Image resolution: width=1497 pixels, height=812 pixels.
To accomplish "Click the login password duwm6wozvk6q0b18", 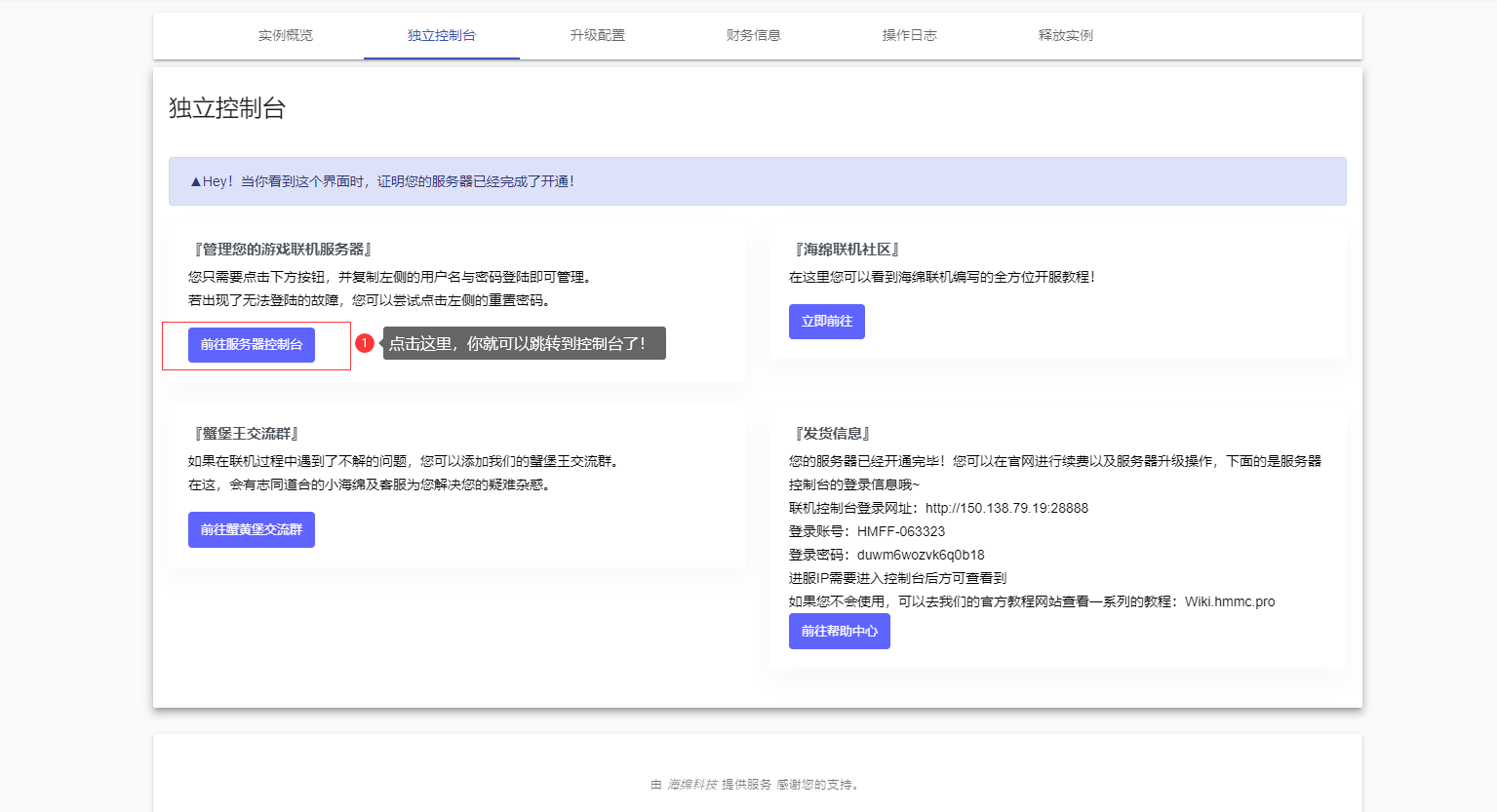I will coord(921,555).
